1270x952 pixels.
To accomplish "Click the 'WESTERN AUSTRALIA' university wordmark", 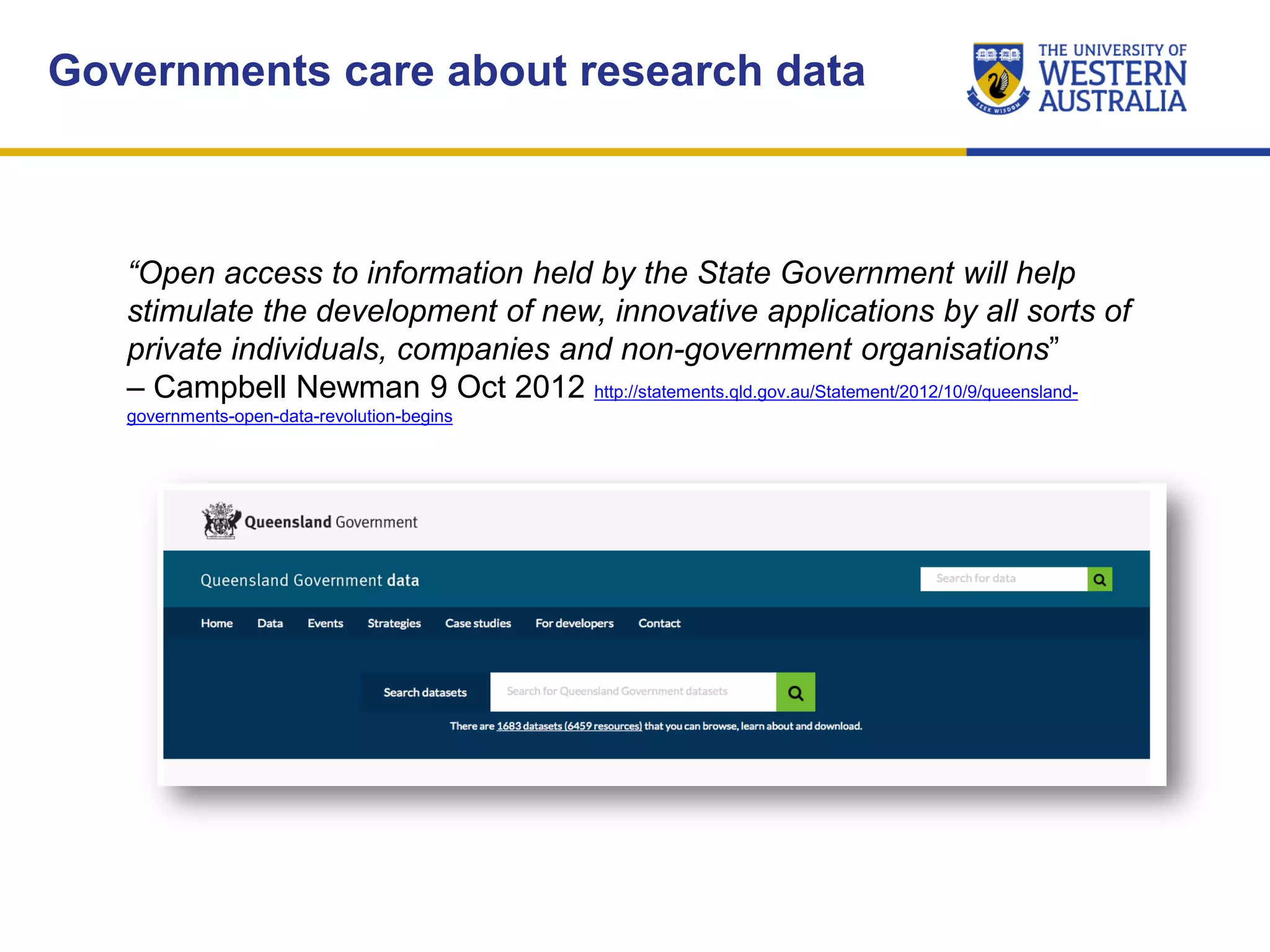I will point(1112,87).
